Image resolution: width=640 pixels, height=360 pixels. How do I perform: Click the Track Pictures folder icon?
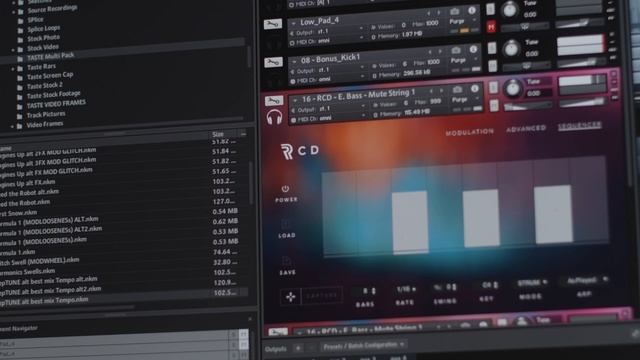coord(20,117)
